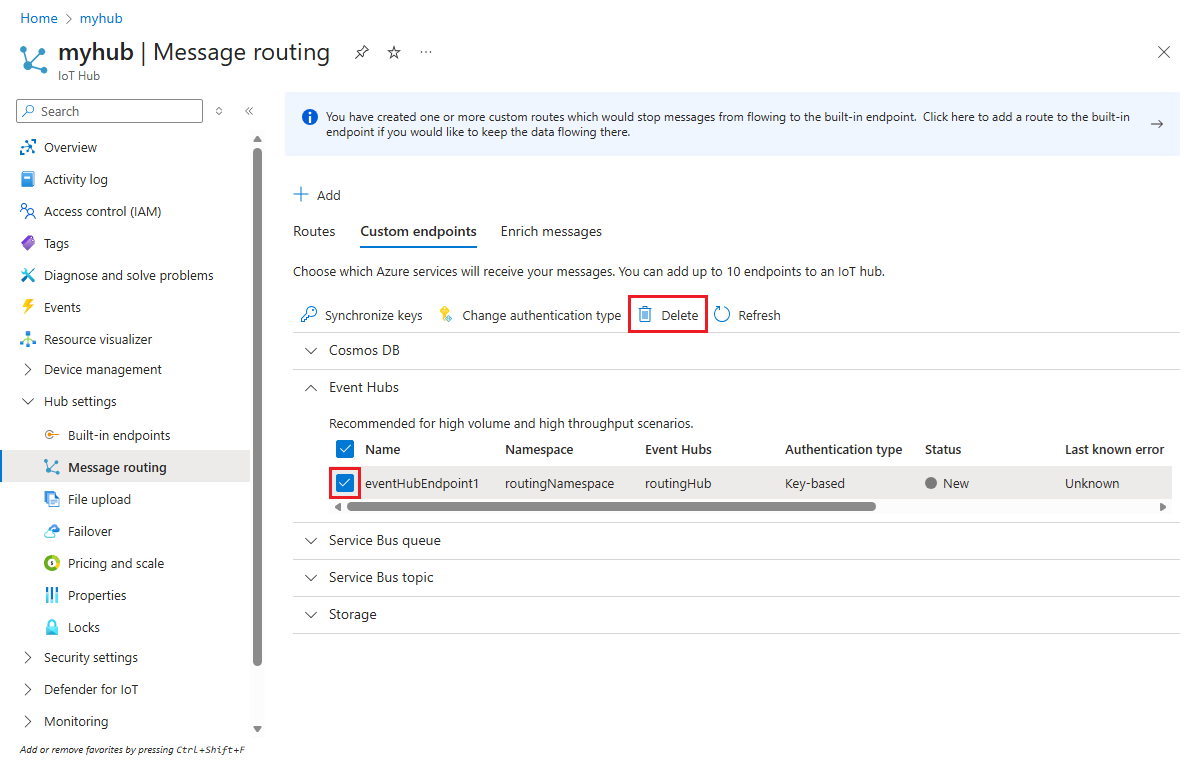This screenshot has width=1200, height=760.
Task: Click the myhub breadcrumb link
Action: click(x=101, y=18)
